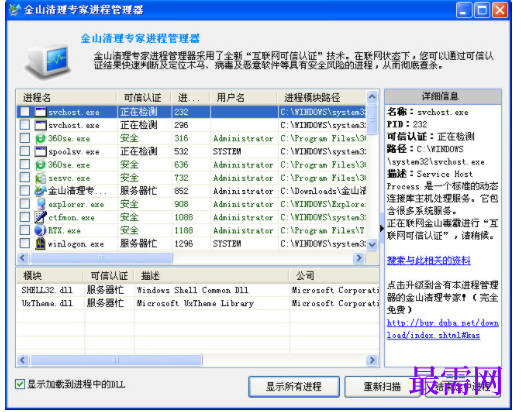Click the Windows Shell Common Dll description
The height and width of the screenshot is (412, 521).
[193, 290]
